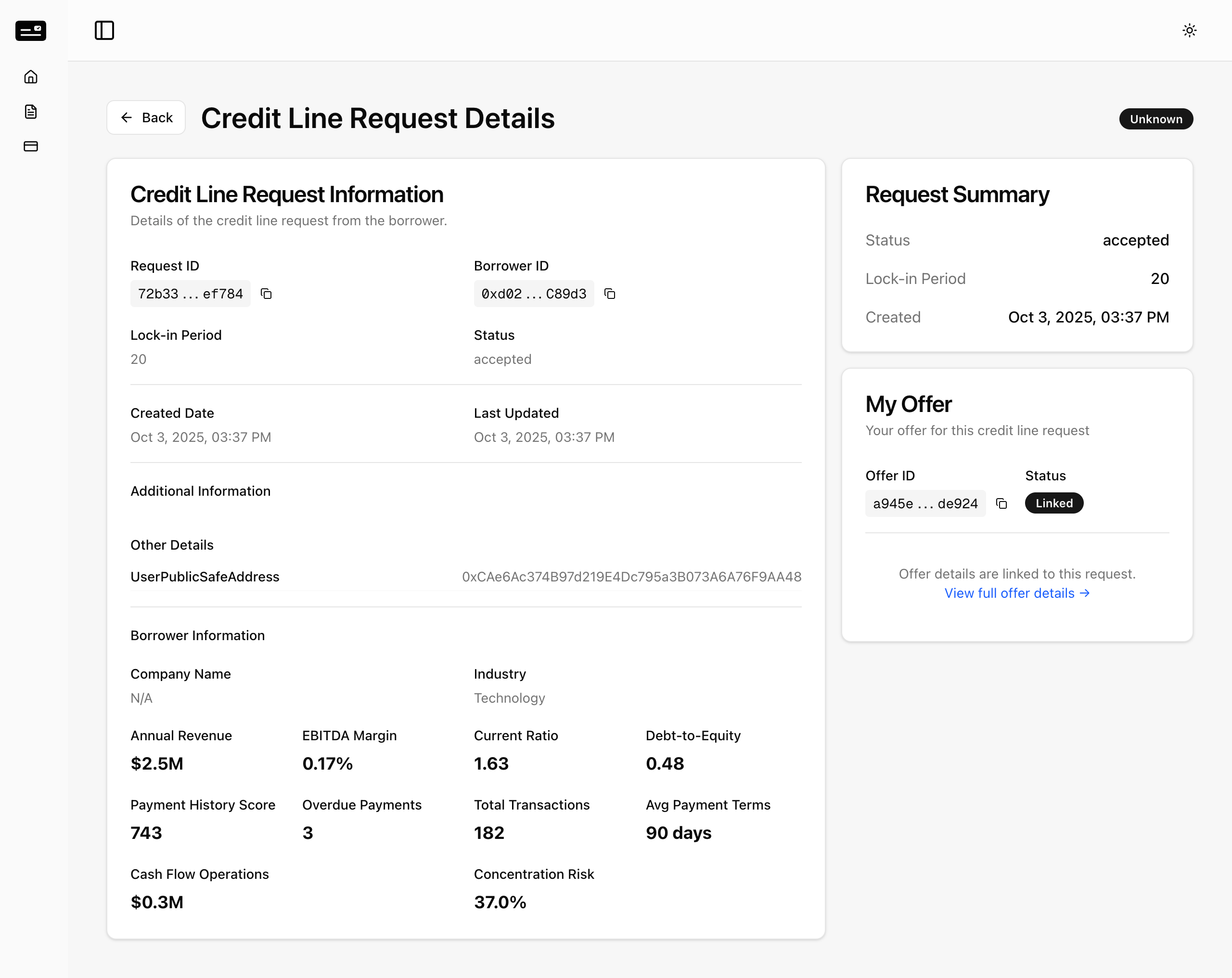Copy the Request ID value
The height and width of the screenshot is (978, 1232).
266,294
